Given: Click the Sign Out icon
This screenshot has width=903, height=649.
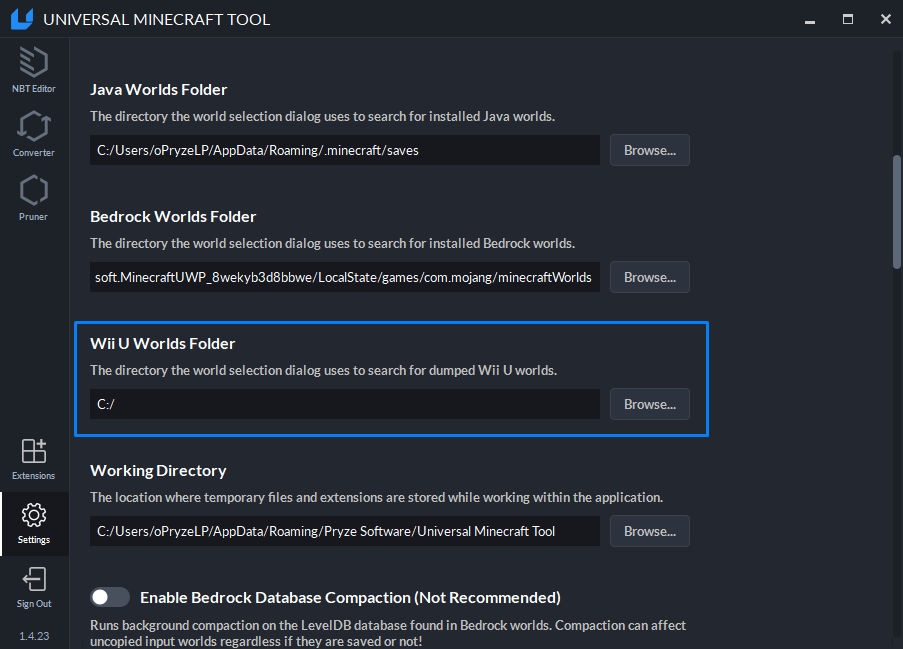Looking at the screenshot, I should pyautogui.click(x=34, y=579).
